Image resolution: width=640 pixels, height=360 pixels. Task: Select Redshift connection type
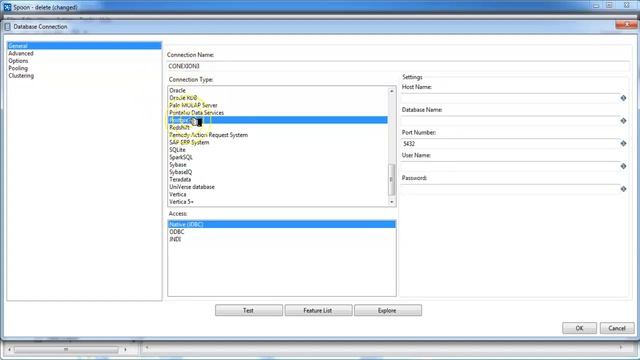[180, 127]
